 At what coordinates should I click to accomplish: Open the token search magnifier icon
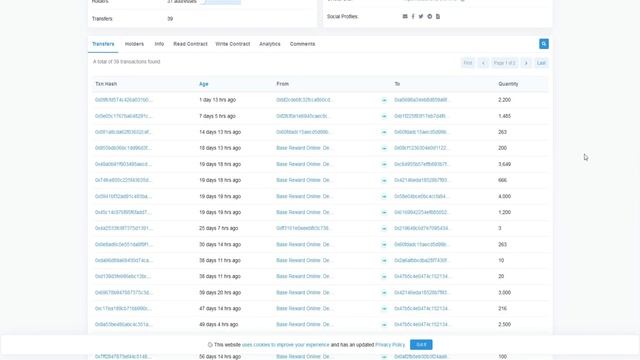pos(544,44)
